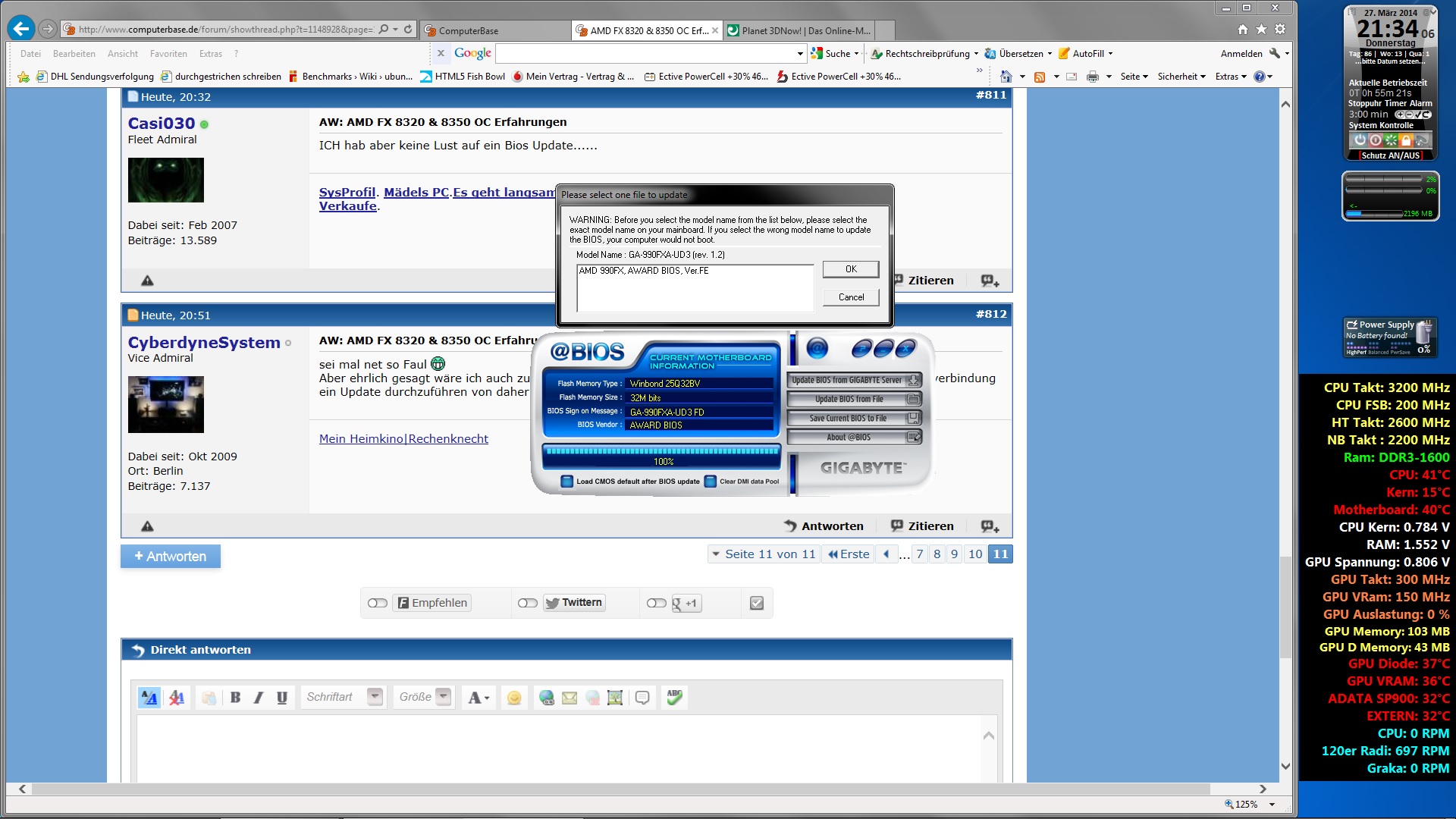Screen dimensions: 1456x819
Task: Toggle the Twittern share switch
Action: click(528, 603)
